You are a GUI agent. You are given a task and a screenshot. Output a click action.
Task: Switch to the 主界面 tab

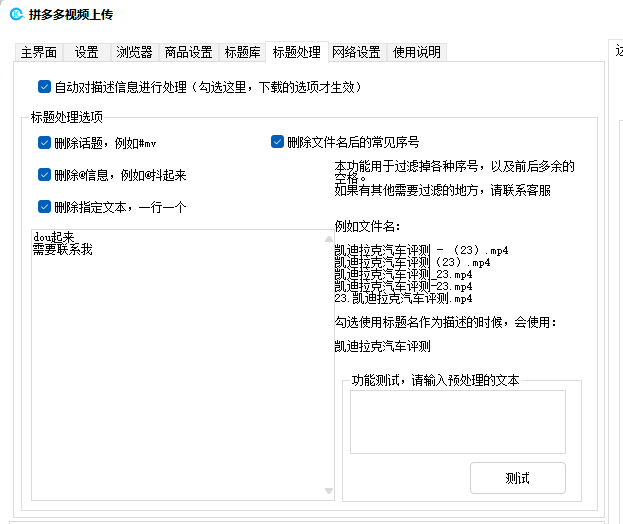point(39,52)
